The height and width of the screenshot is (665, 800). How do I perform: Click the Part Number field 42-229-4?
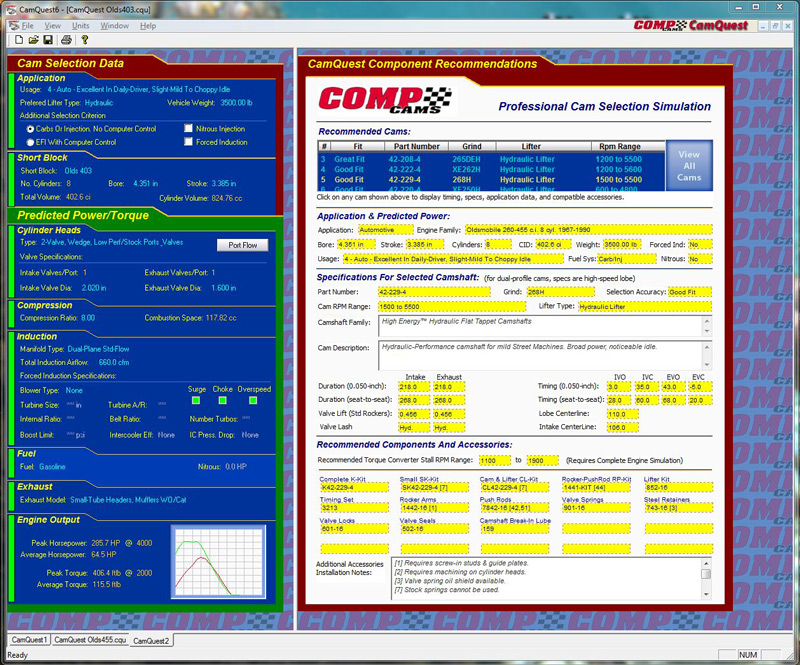(x=434, y=292)
